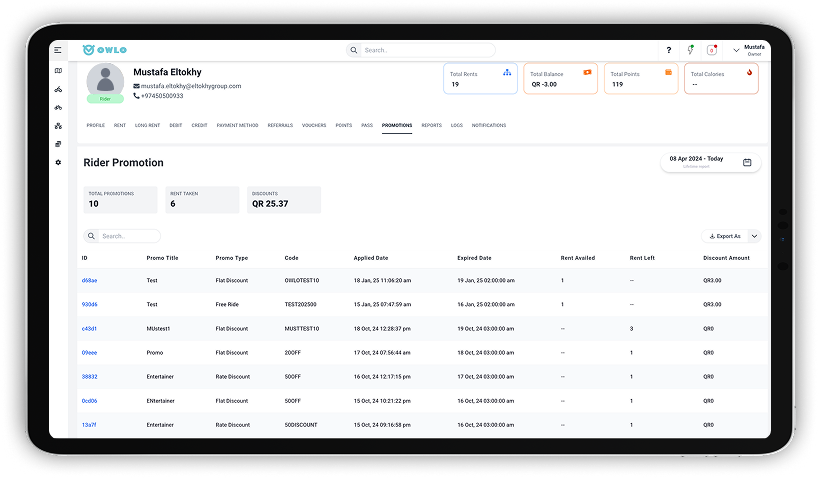Image resolution: width=819 pixels, height=478 pixels.
Task: Click the phone icon beside number
Action: pos(136,96)
